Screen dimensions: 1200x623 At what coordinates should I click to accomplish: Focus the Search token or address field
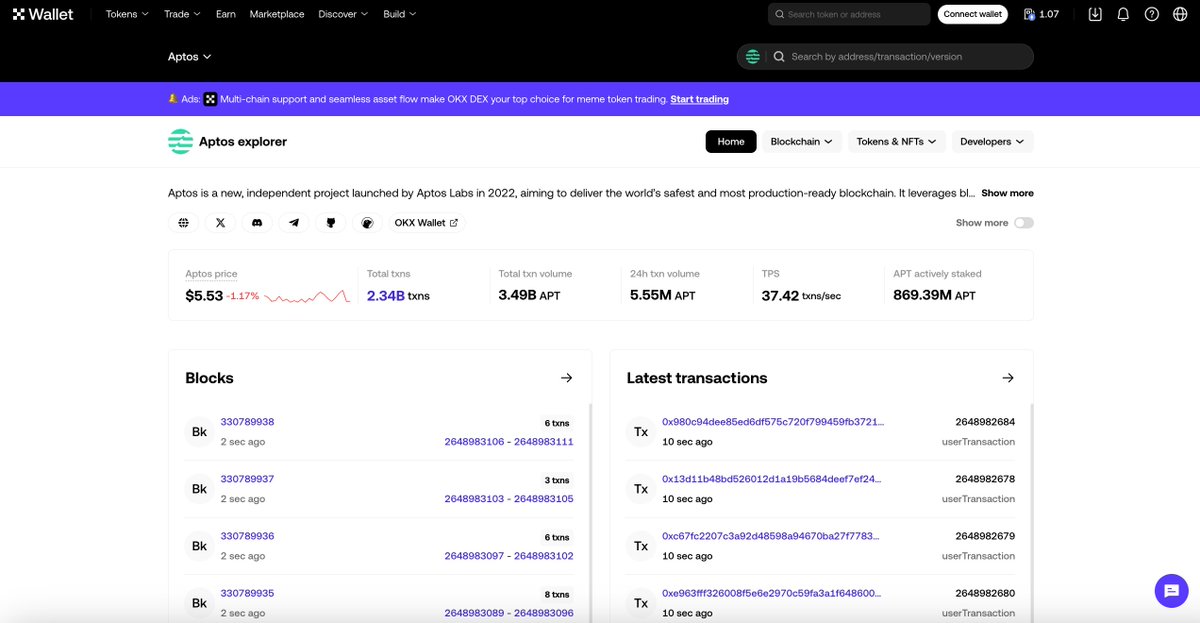[x=849, y=14]
